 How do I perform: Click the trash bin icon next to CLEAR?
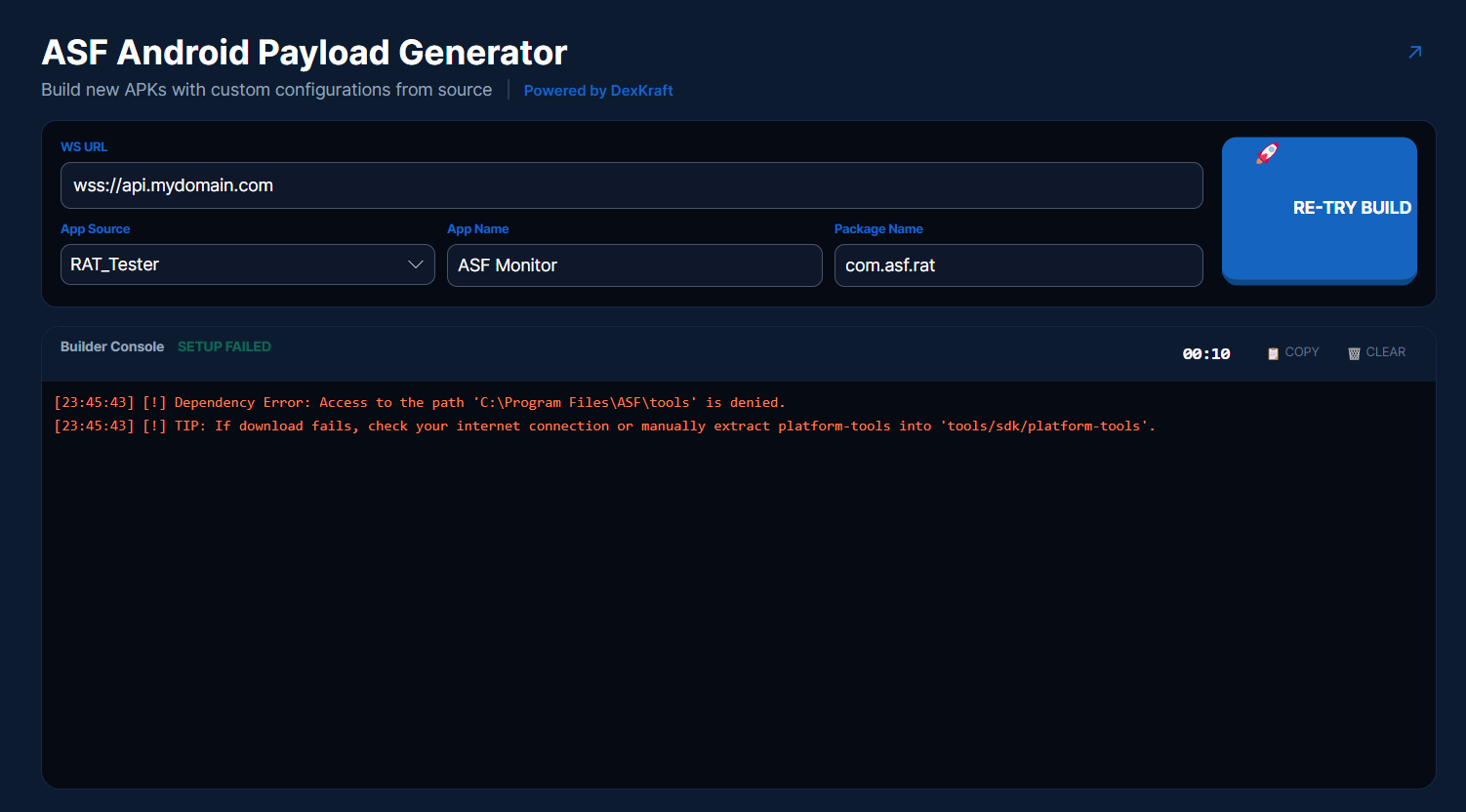click(x=1354, y=353)
